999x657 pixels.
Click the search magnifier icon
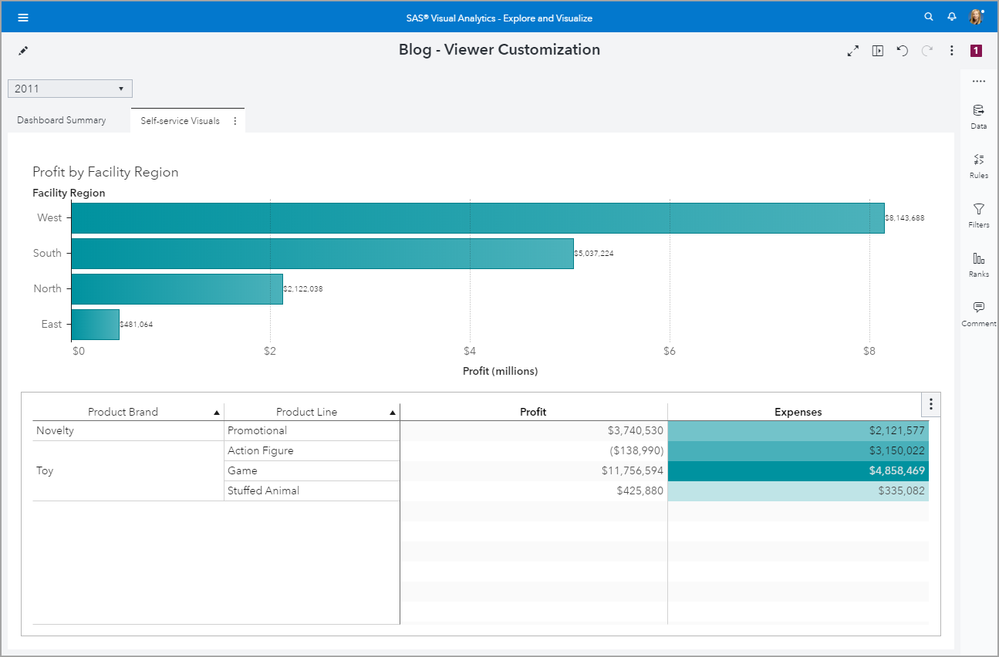pos(929,17)
